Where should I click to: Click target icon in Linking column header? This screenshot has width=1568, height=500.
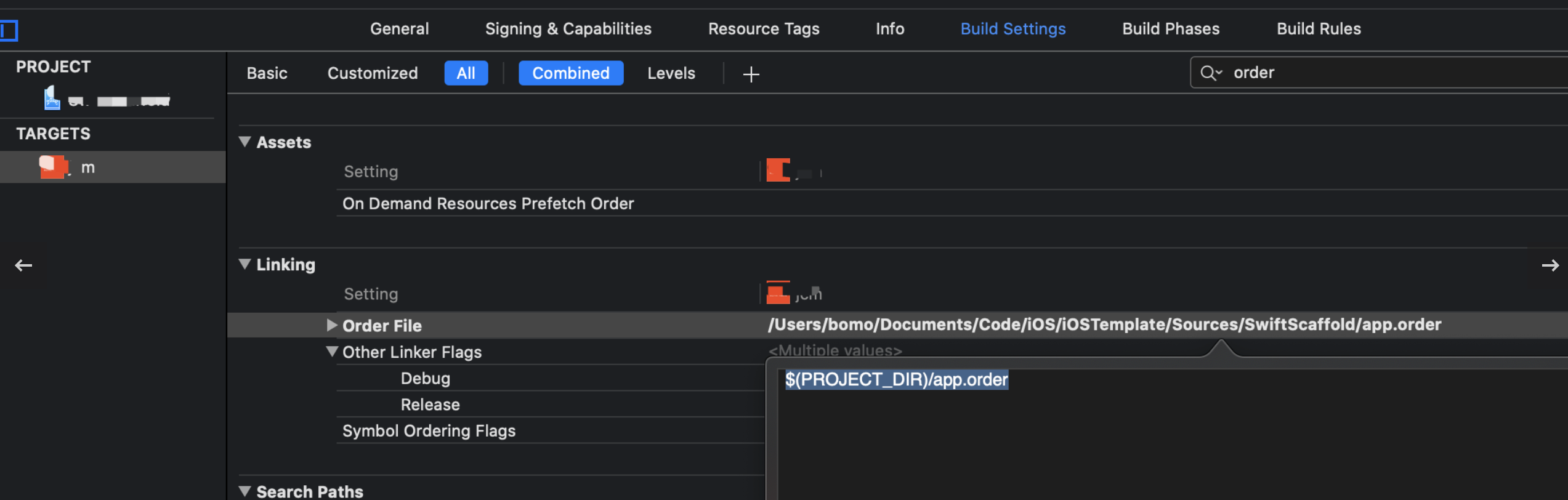click(778, 293)
